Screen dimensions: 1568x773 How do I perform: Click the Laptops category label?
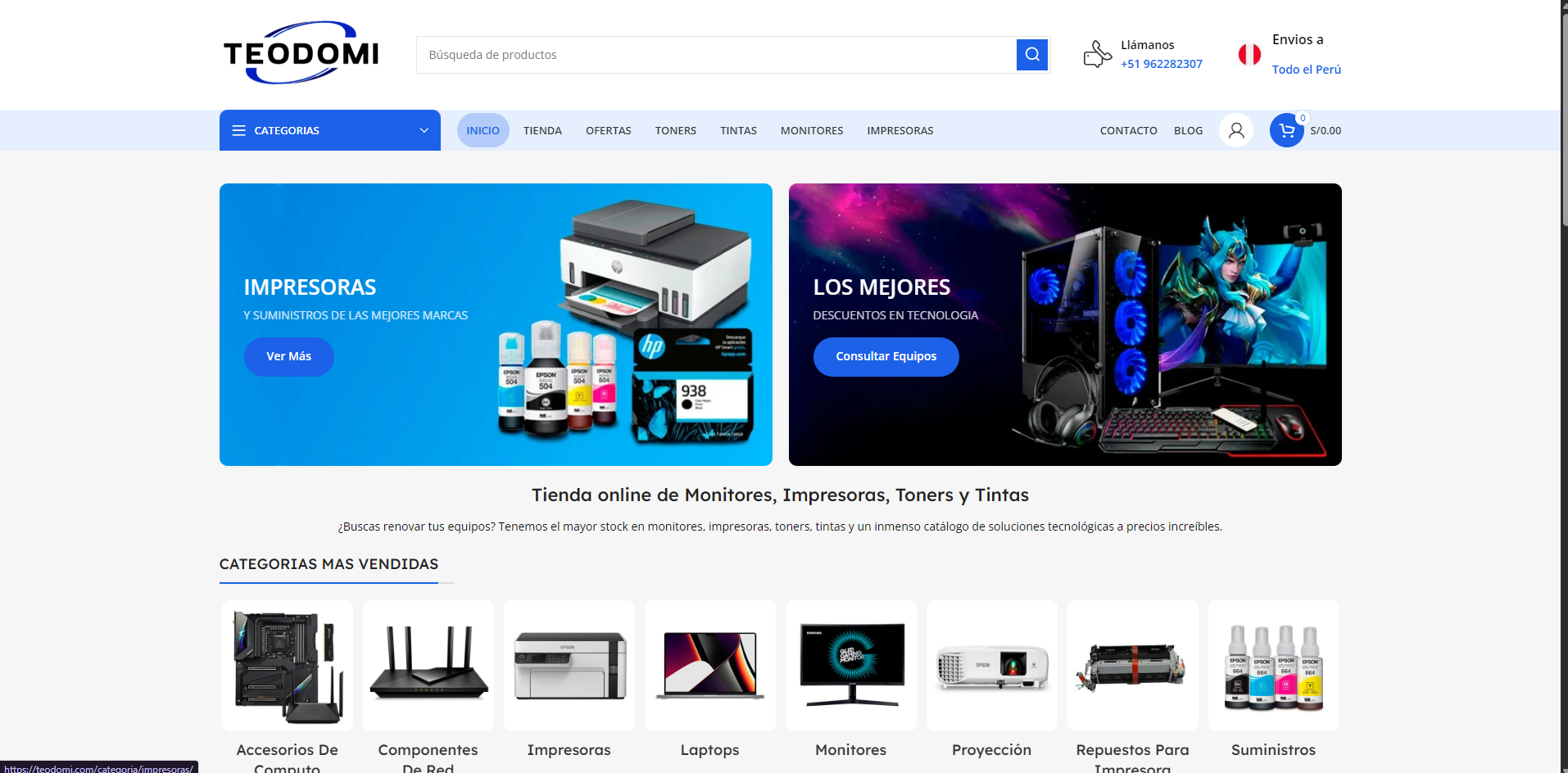(x=710, y=750)
